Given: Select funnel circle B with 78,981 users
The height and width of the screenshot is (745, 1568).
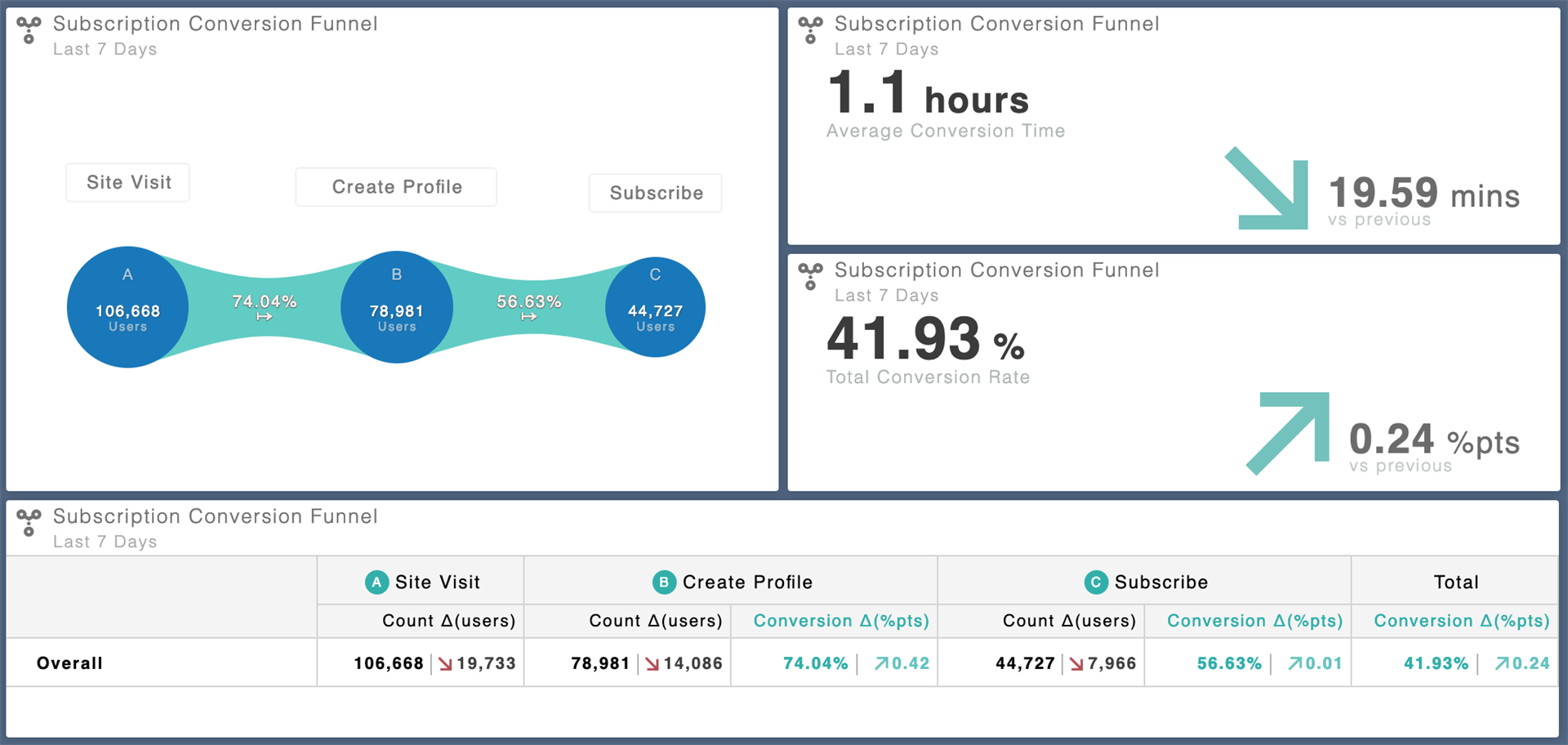Looking at the screenshot, I should (396, 307).
